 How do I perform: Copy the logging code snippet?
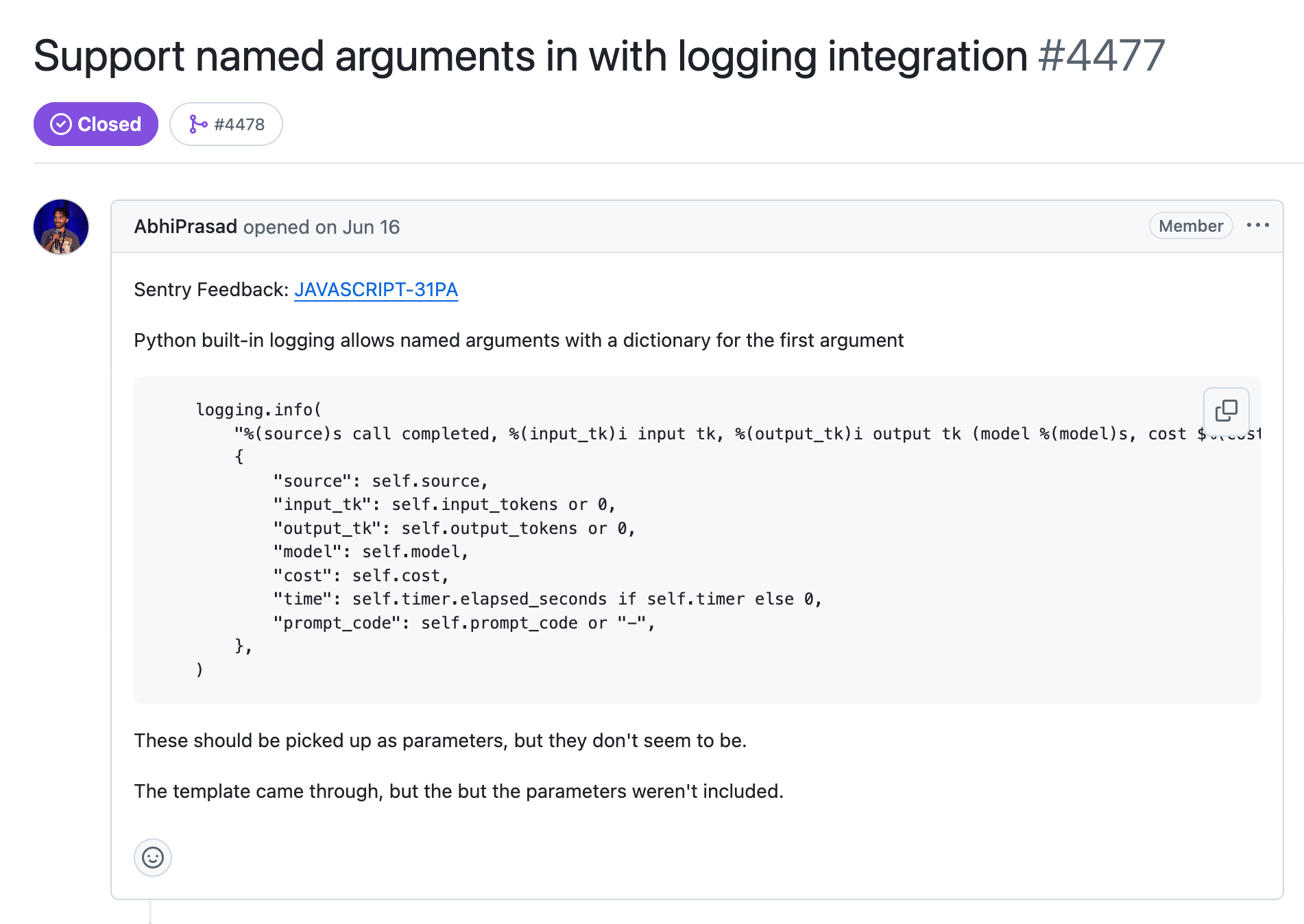(1226, 411)
